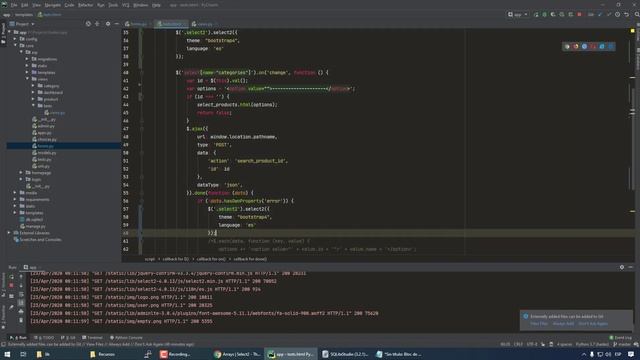Open the File menu

click(14, 5)
